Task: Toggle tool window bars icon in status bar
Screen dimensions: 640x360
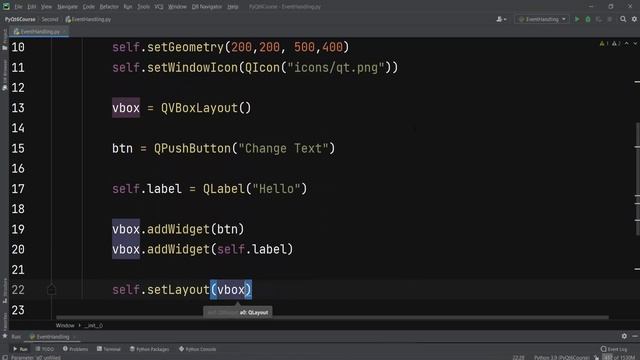Action: 4,358
